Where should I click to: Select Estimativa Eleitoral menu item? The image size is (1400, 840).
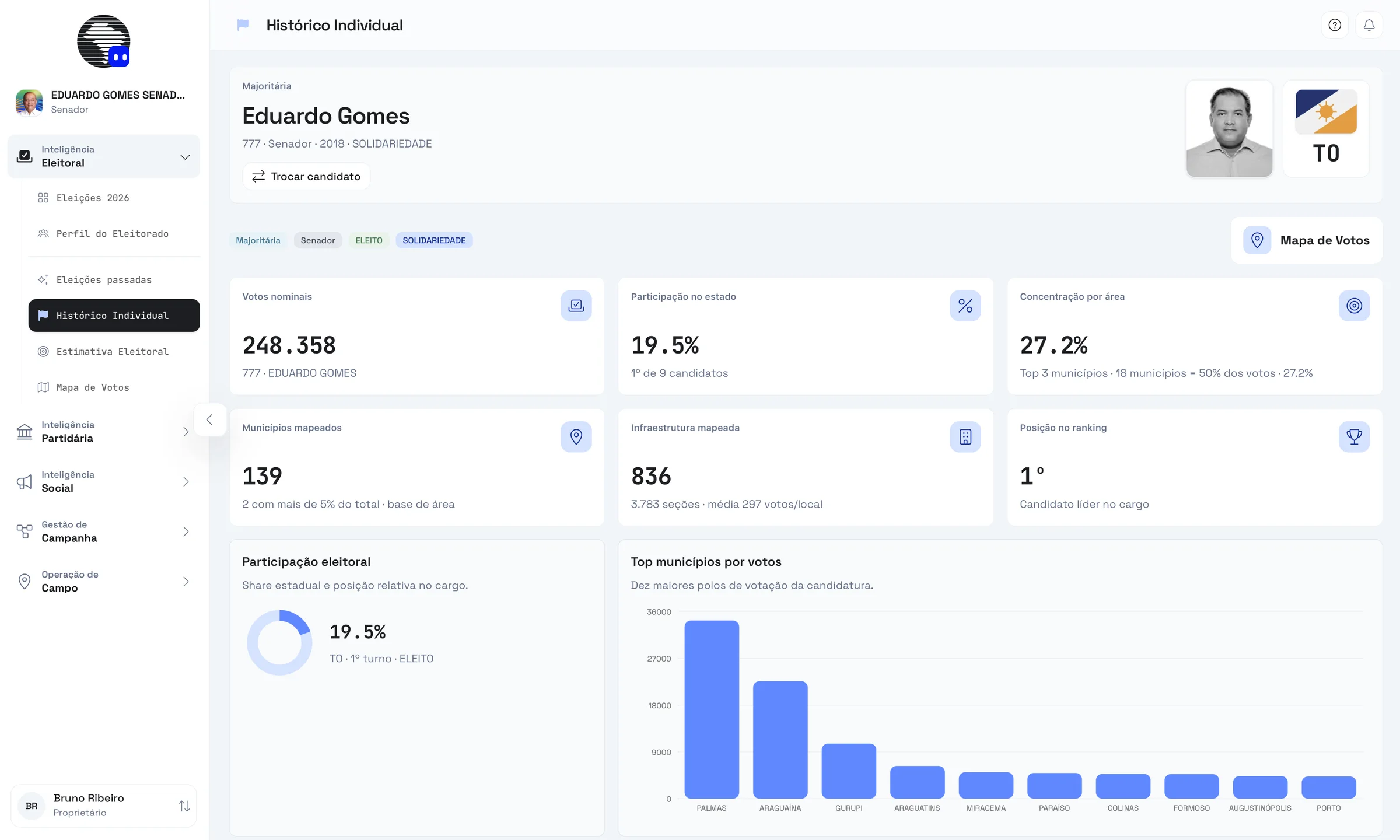114,352
